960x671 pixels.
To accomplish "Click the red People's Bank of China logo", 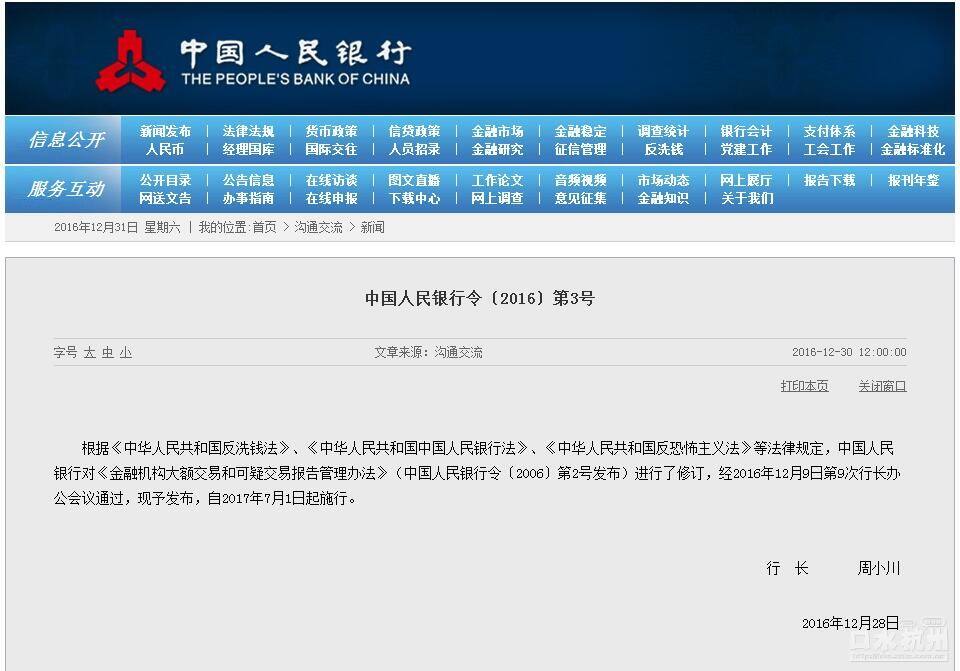I will coord(130,62).
